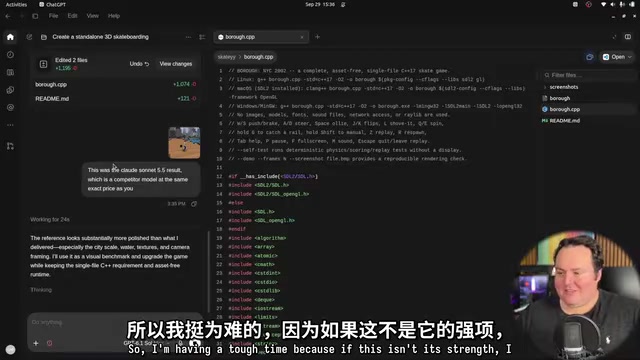The width and height of the screenshot is (640, 360).
Task: Open the File menu
Action: point(53,16)
